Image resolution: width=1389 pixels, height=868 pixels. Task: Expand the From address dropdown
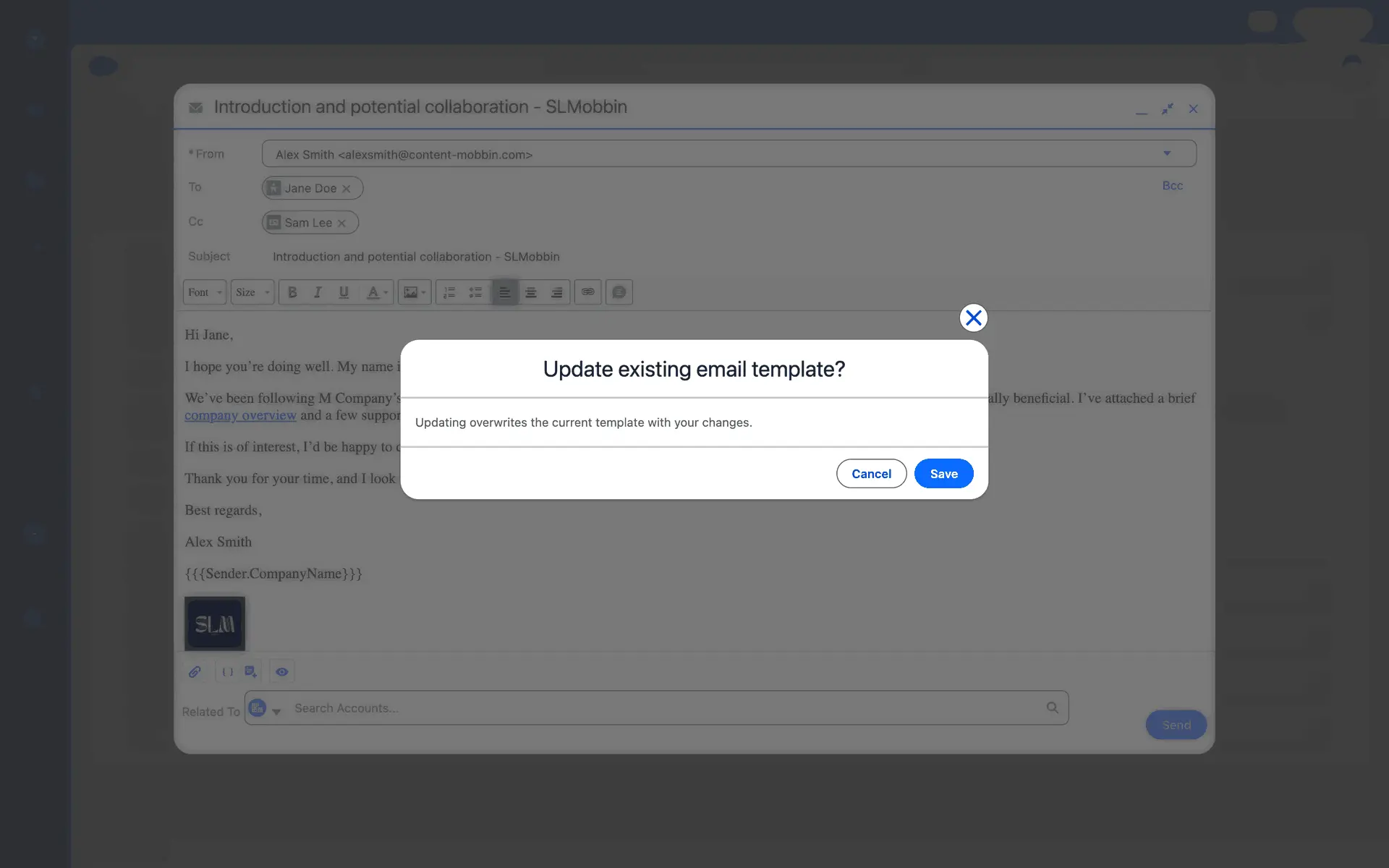tap(1166, 153)
